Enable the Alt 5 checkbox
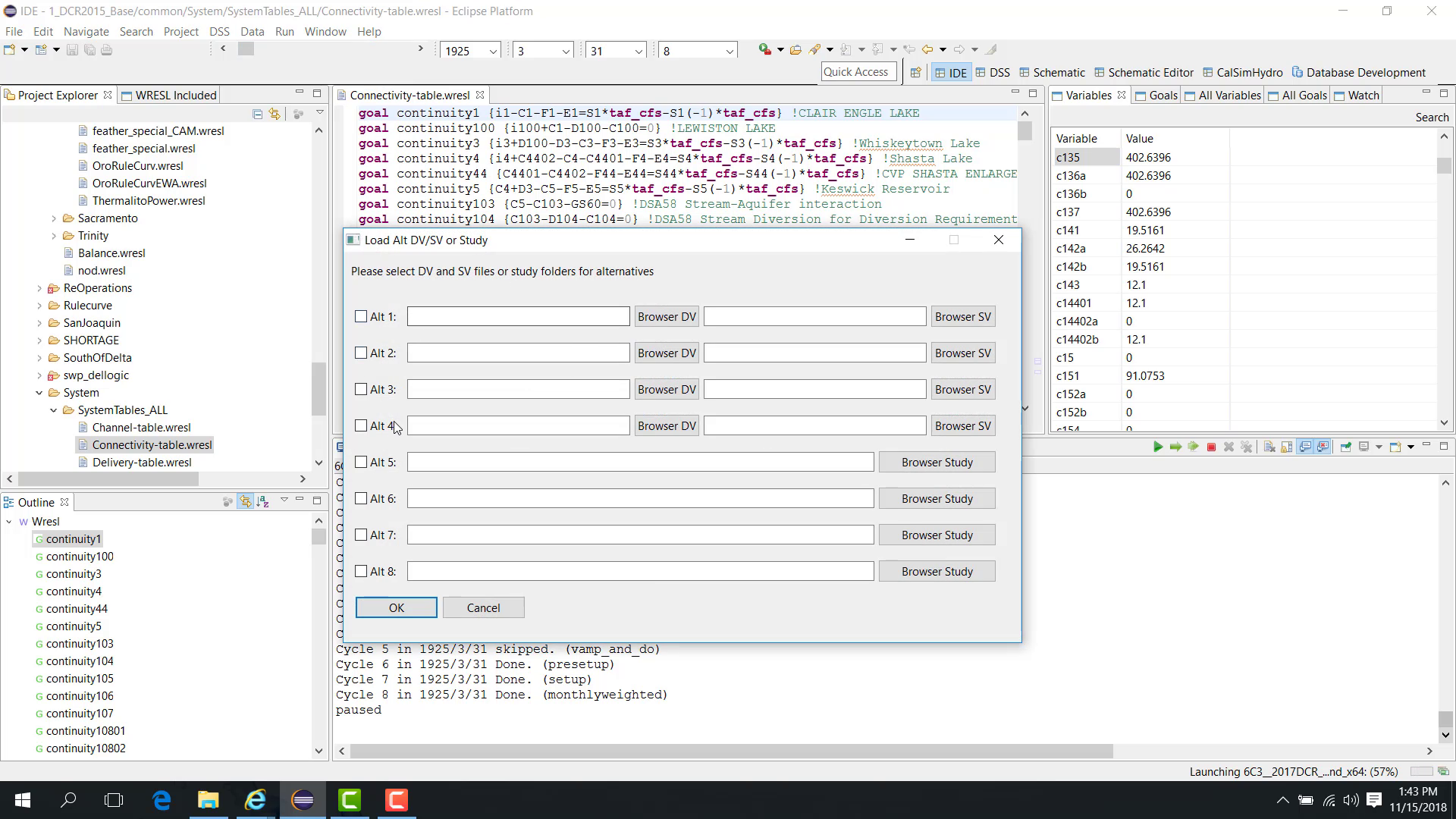The width and height of the screenshot is (1456, 819). point(361,462)
